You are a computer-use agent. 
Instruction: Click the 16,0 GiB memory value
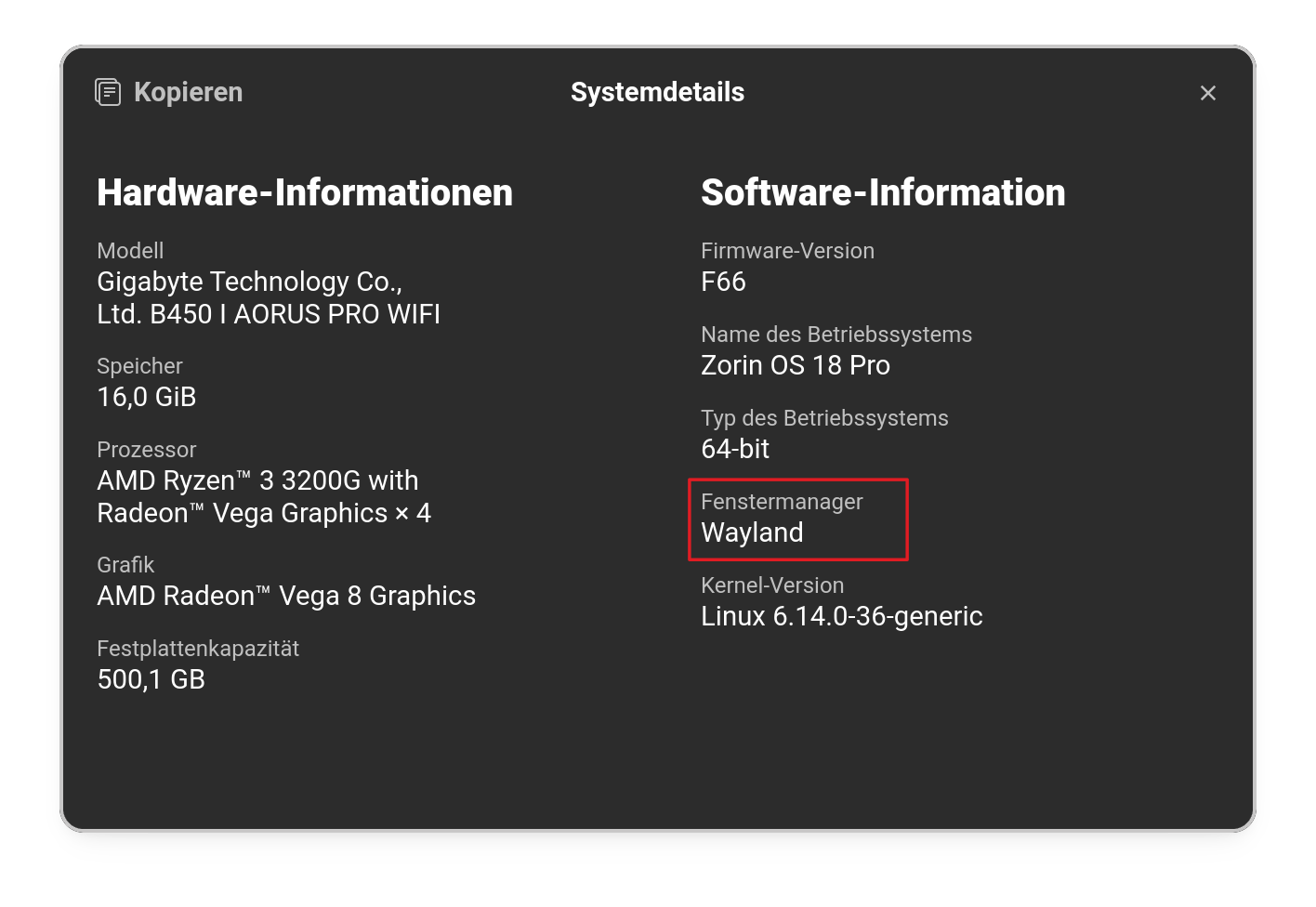147,397
